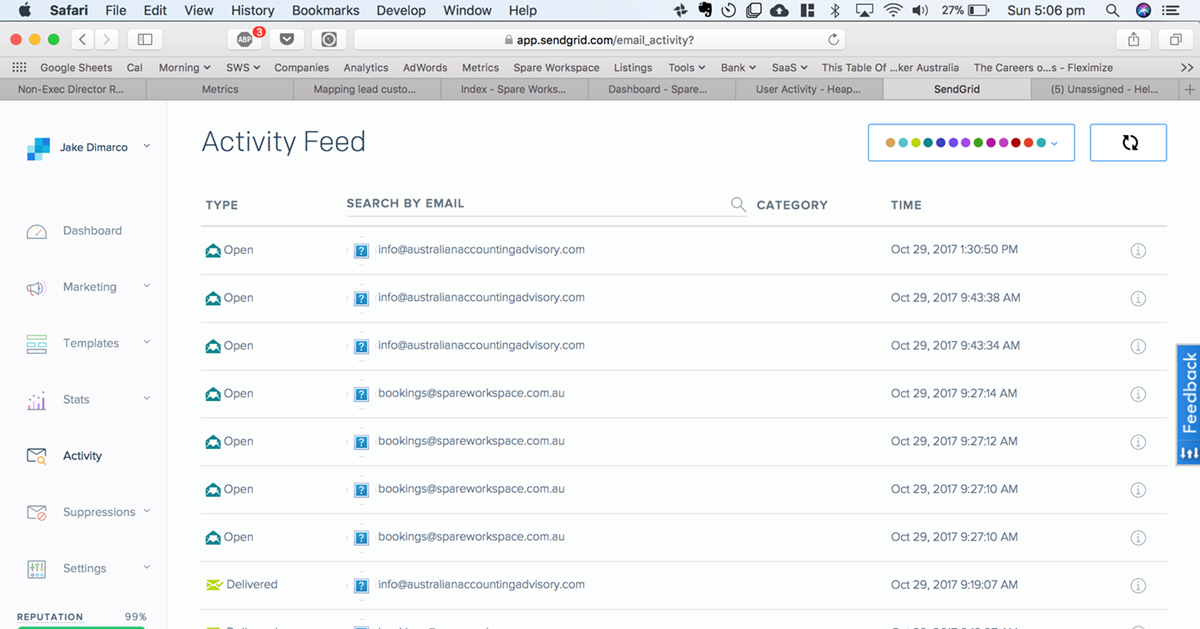Open the colored-dots event type filter dropdown
Image resolution: width=1200 pixels, height=629 pixels.
(x=971, y=143)
